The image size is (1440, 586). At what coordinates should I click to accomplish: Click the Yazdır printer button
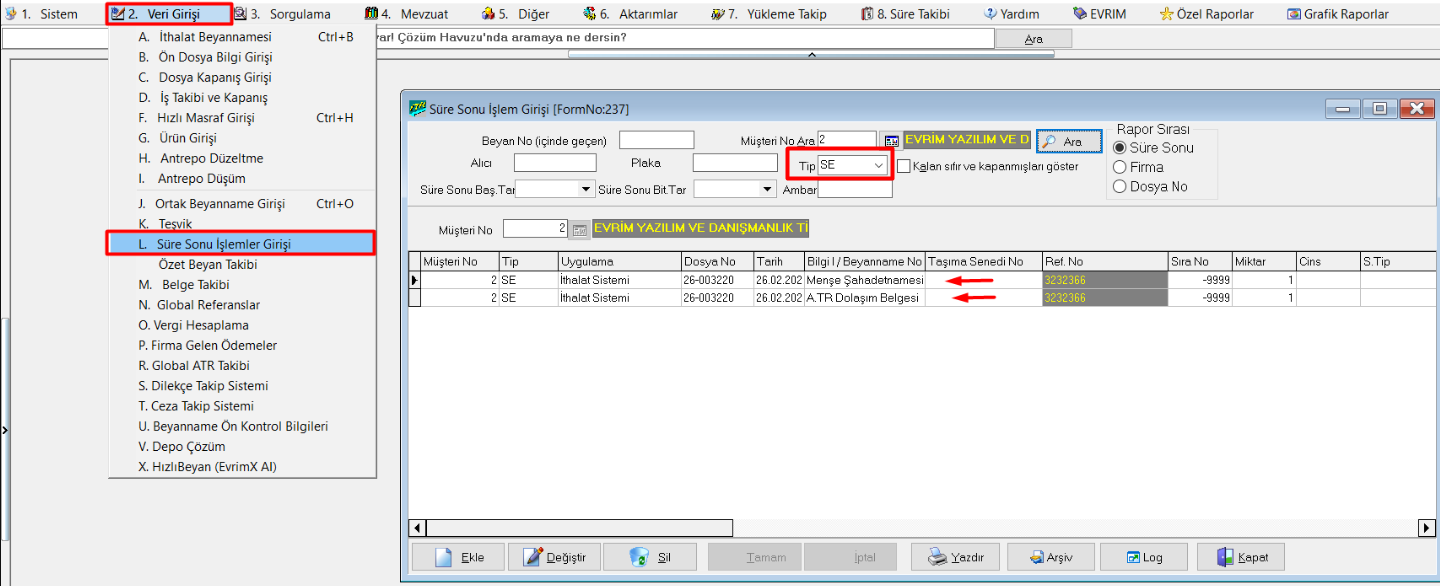(x=956, y=557)
